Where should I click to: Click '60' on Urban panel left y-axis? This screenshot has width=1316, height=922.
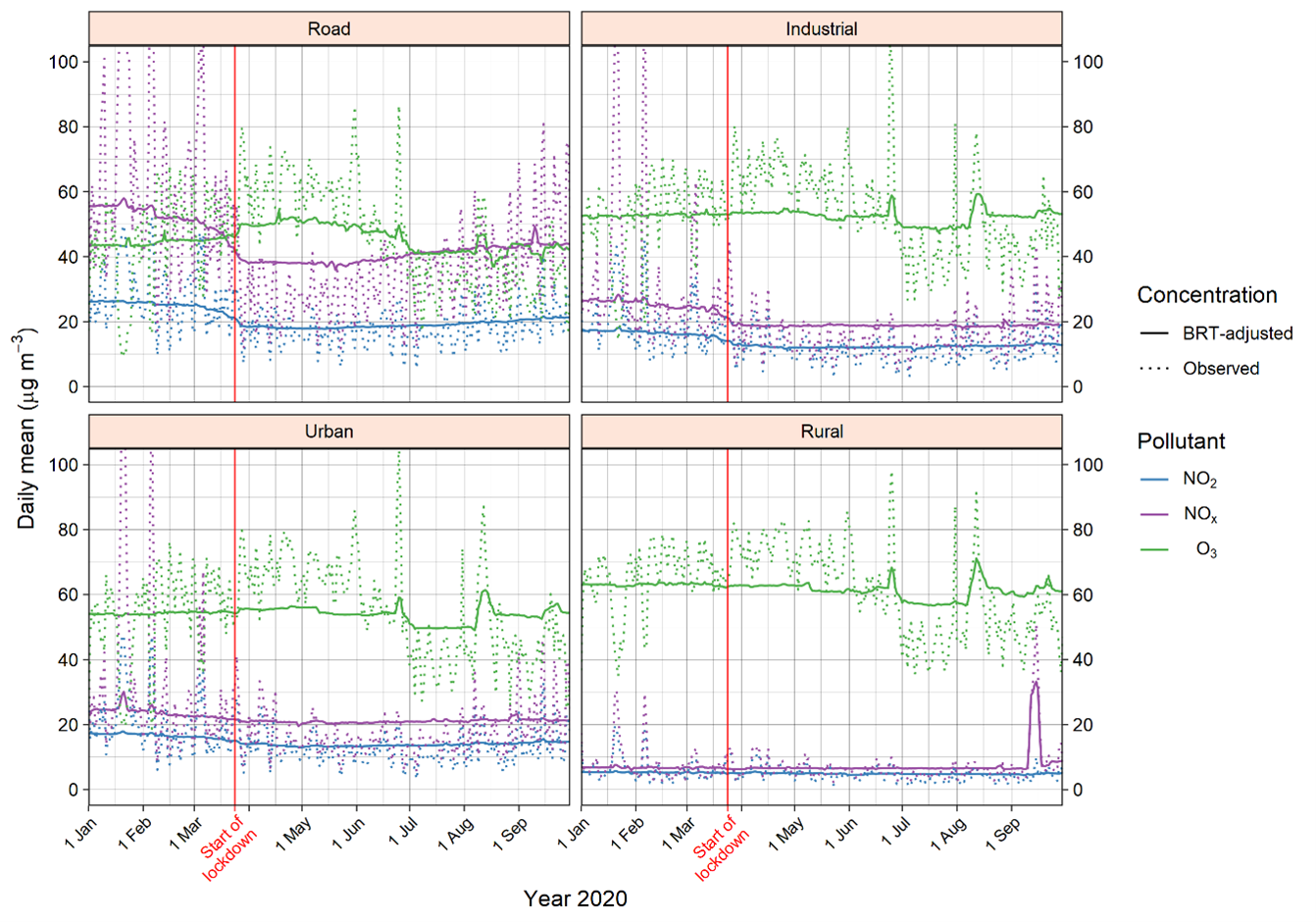(68, 594)
